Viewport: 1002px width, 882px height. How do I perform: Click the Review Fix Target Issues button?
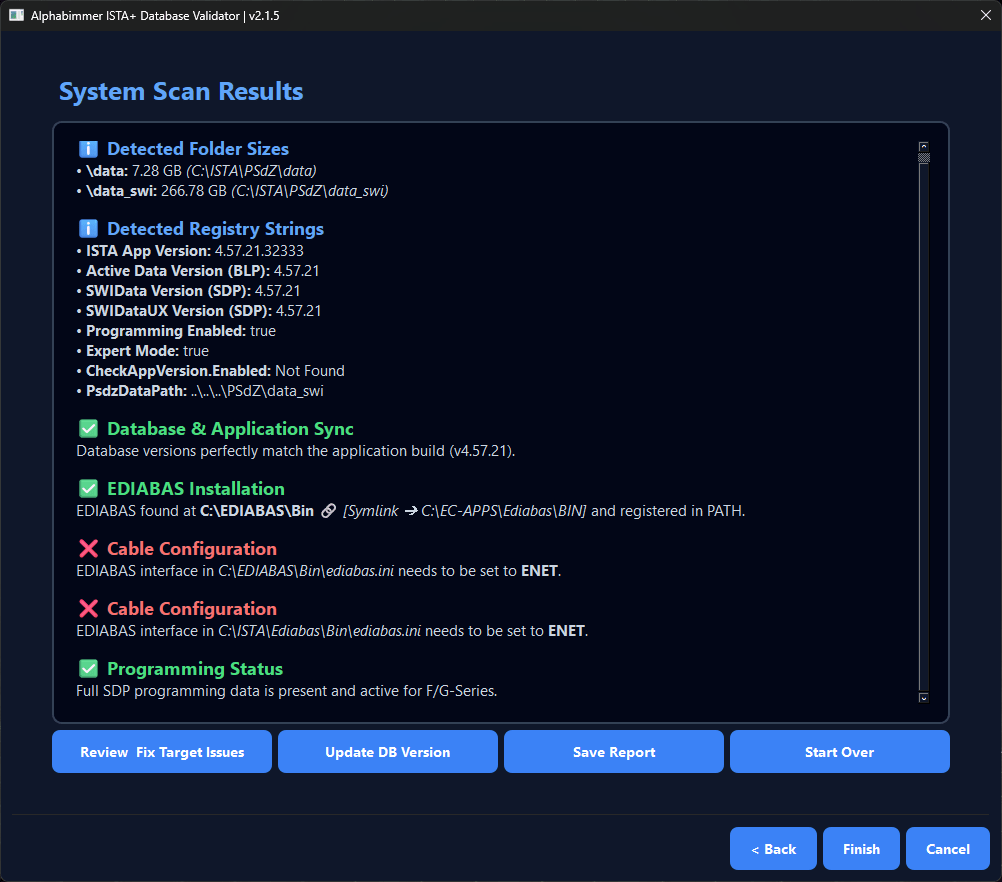[162, 752]
